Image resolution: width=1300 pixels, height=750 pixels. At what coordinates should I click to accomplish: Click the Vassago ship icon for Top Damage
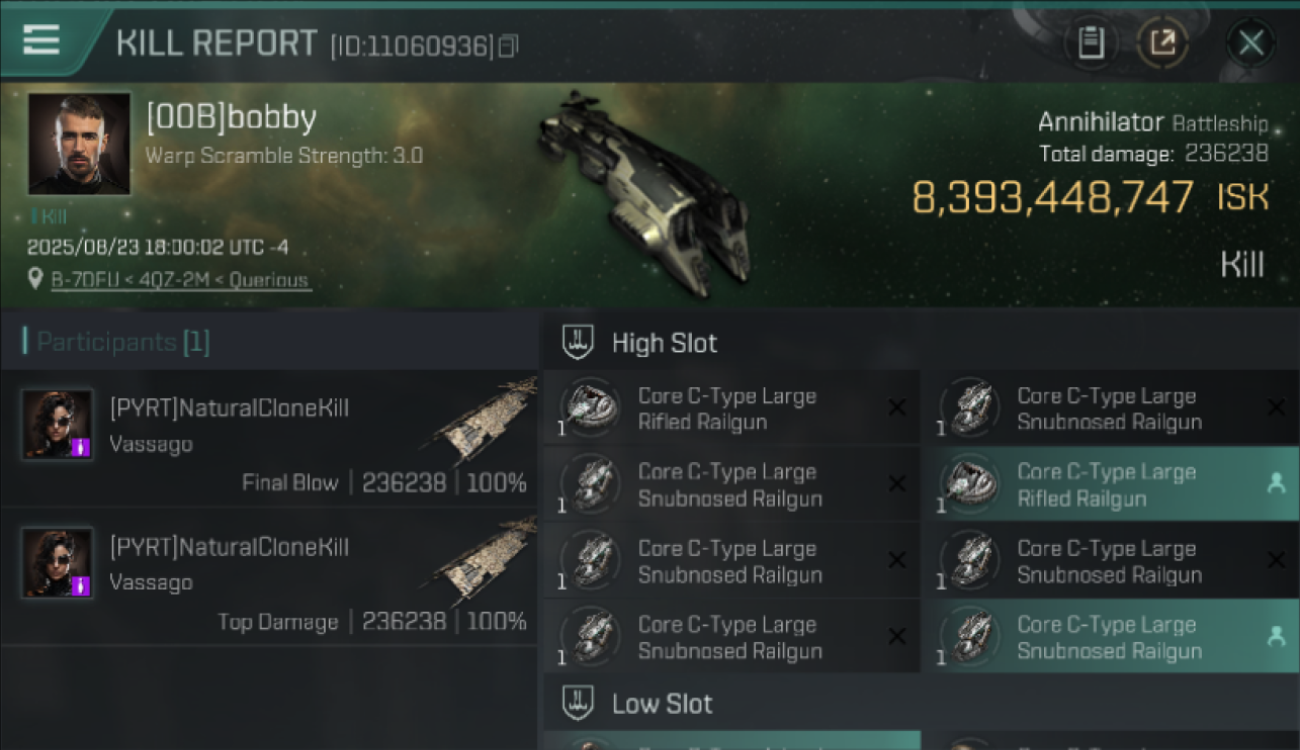click(485, 562)
